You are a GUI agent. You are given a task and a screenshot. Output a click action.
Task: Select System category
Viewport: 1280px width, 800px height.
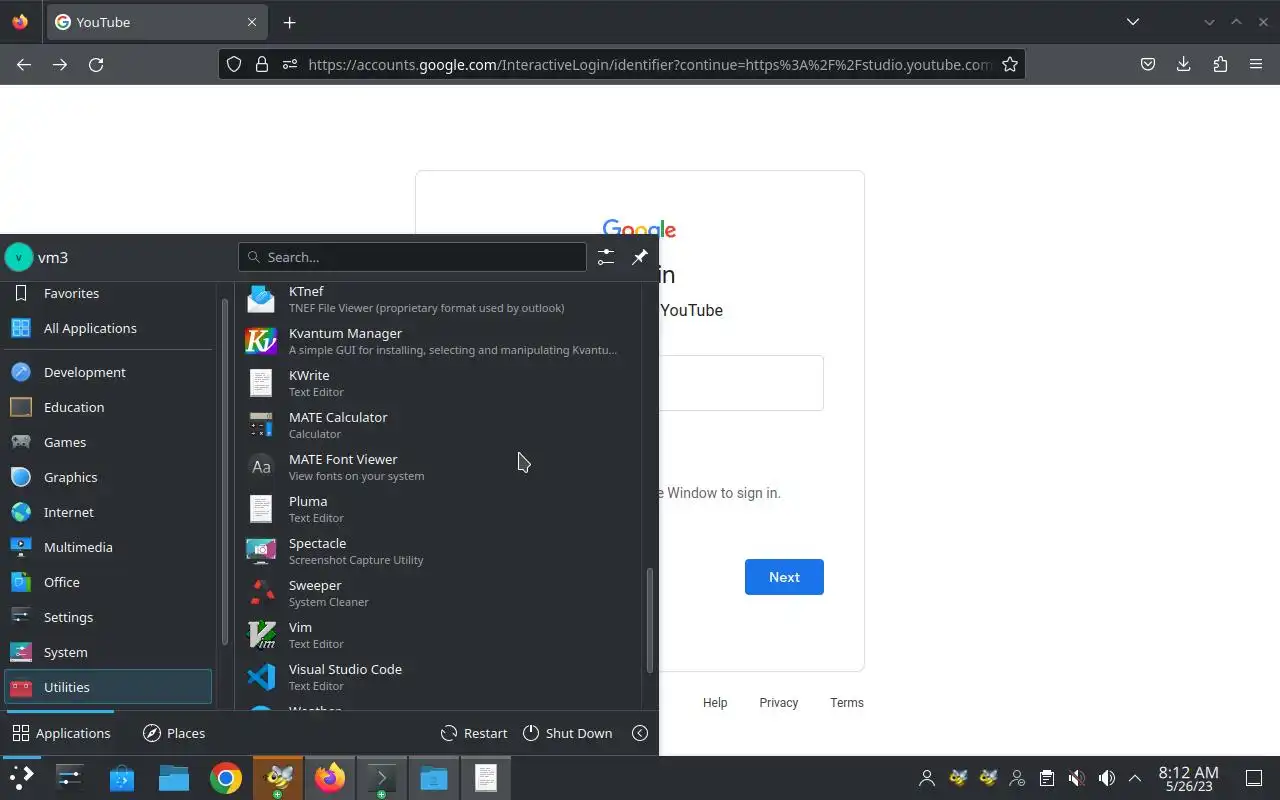point(108,652)
